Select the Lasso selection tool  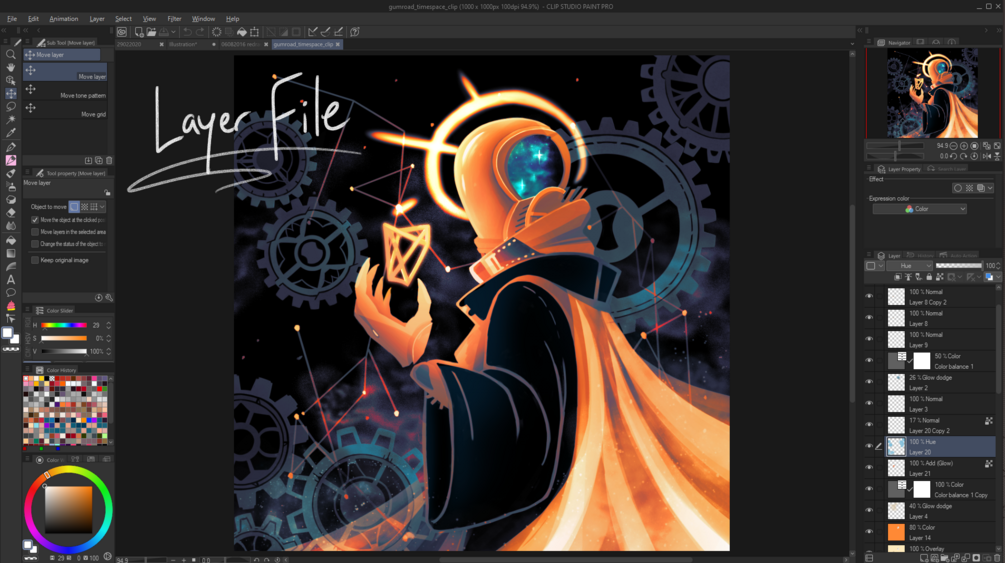(11, 106)
